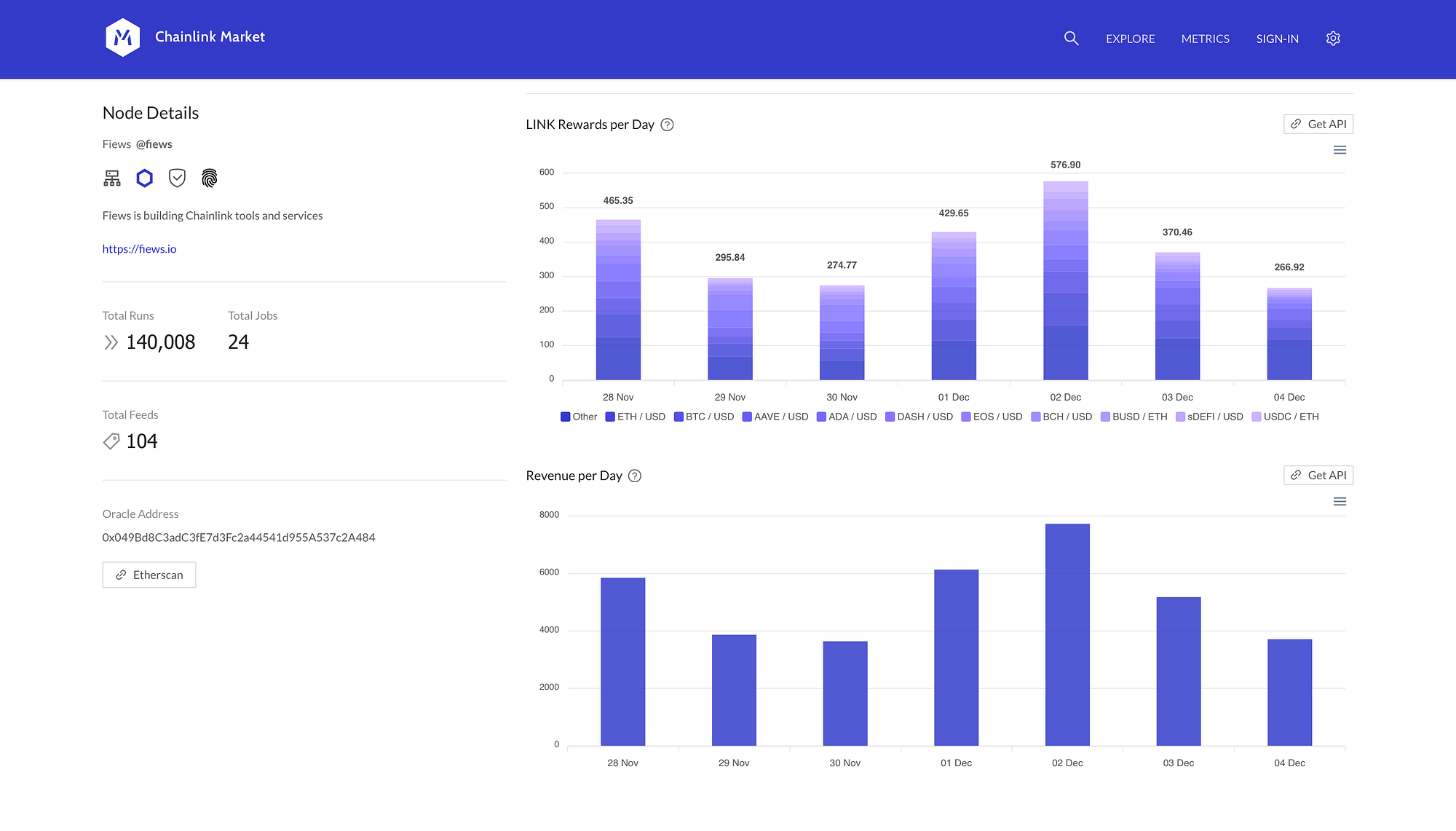Image resolution: width=1456 pixels, height=831 pixels.
Task: Click the Node Details heading
Action: click(x=151, y=113)
